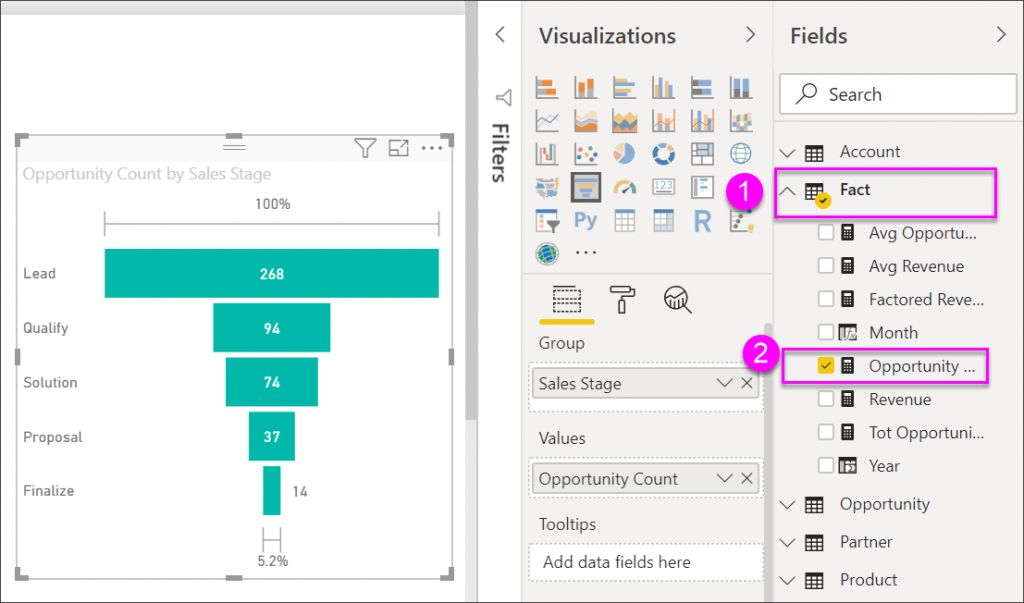Select the R script visual
Viewport: 1024px width, 603px height.
click(702, 221)
